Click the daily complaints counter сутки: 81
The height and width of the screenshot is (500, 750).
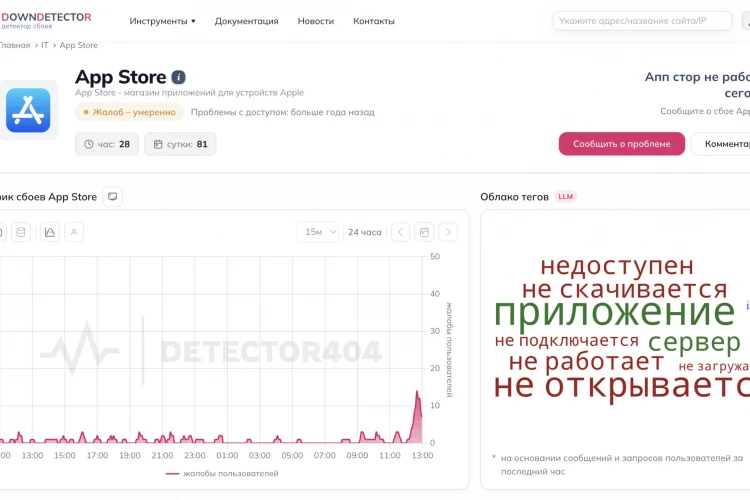pyautogui.click(x=180, y=144)
